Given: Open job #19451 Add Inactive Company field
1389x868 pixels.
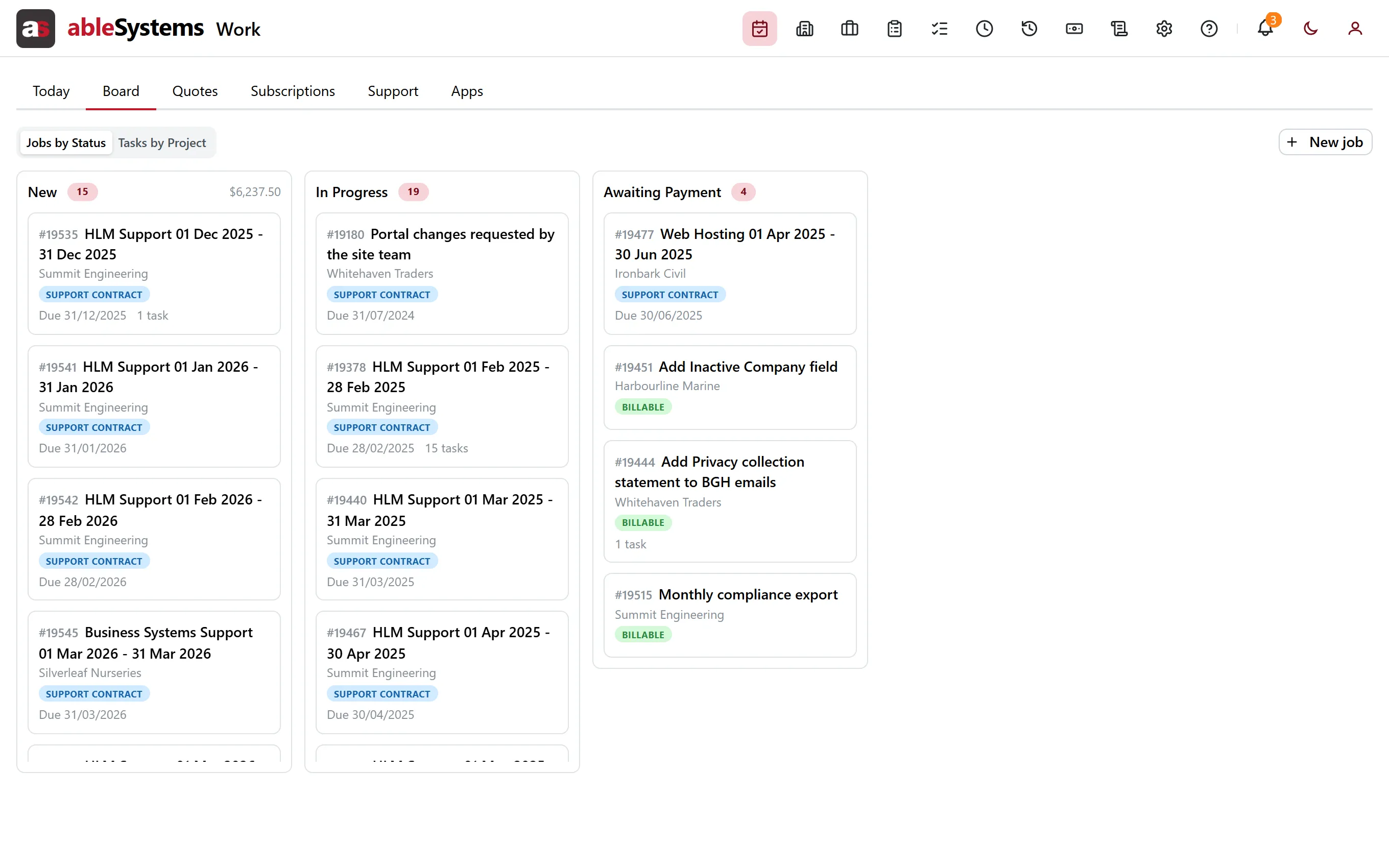Looking at the screenshot, I should point(730,388).
